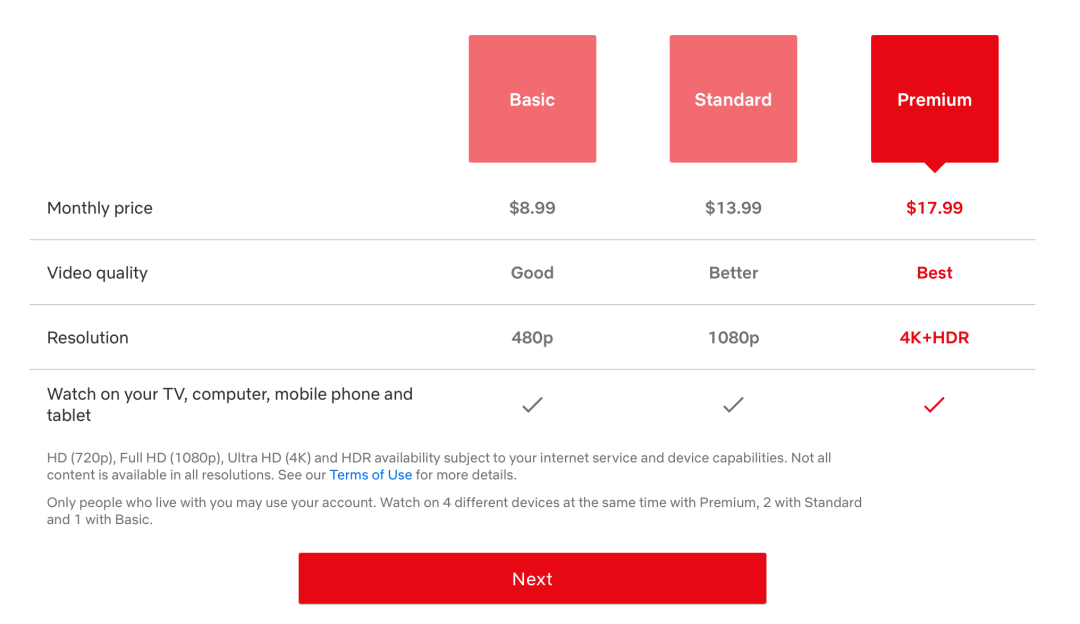Screen dimensions: 1080x624
Task: Click the Better video quality value
Action: click(x=733, y=273)
